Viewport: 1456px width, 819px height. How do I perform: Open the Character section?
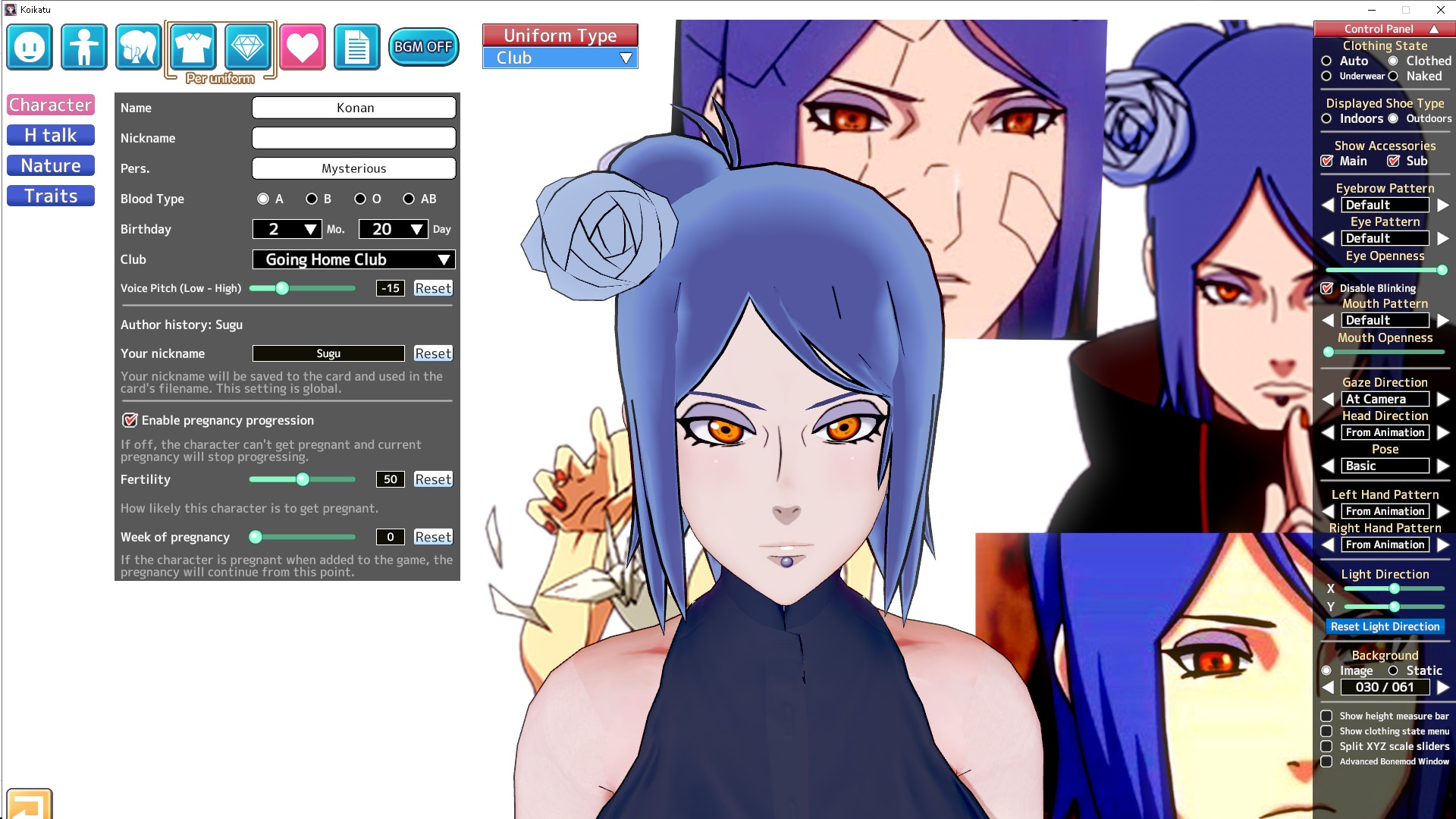(51, 105)
